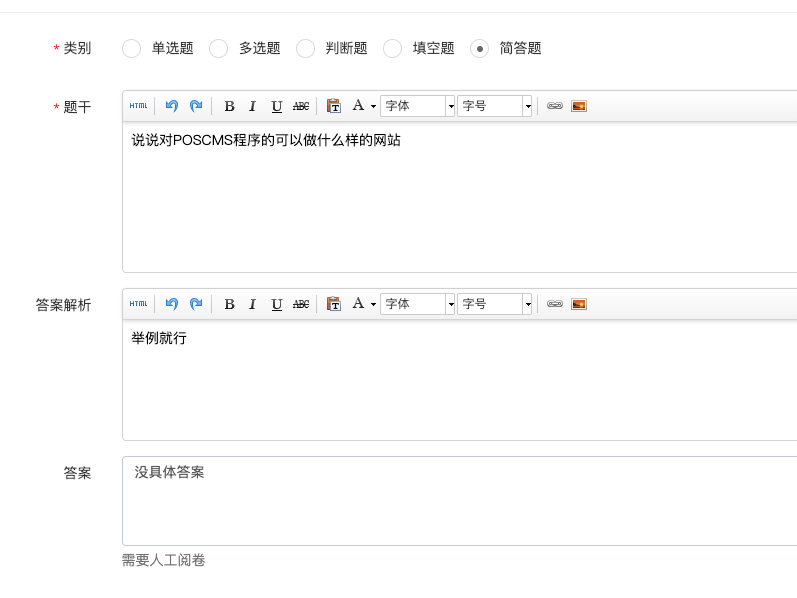The height and width of the screenshot is (598, 797).
Task: Select the 填空题 radio button
Action: click(x=392, y=48)
